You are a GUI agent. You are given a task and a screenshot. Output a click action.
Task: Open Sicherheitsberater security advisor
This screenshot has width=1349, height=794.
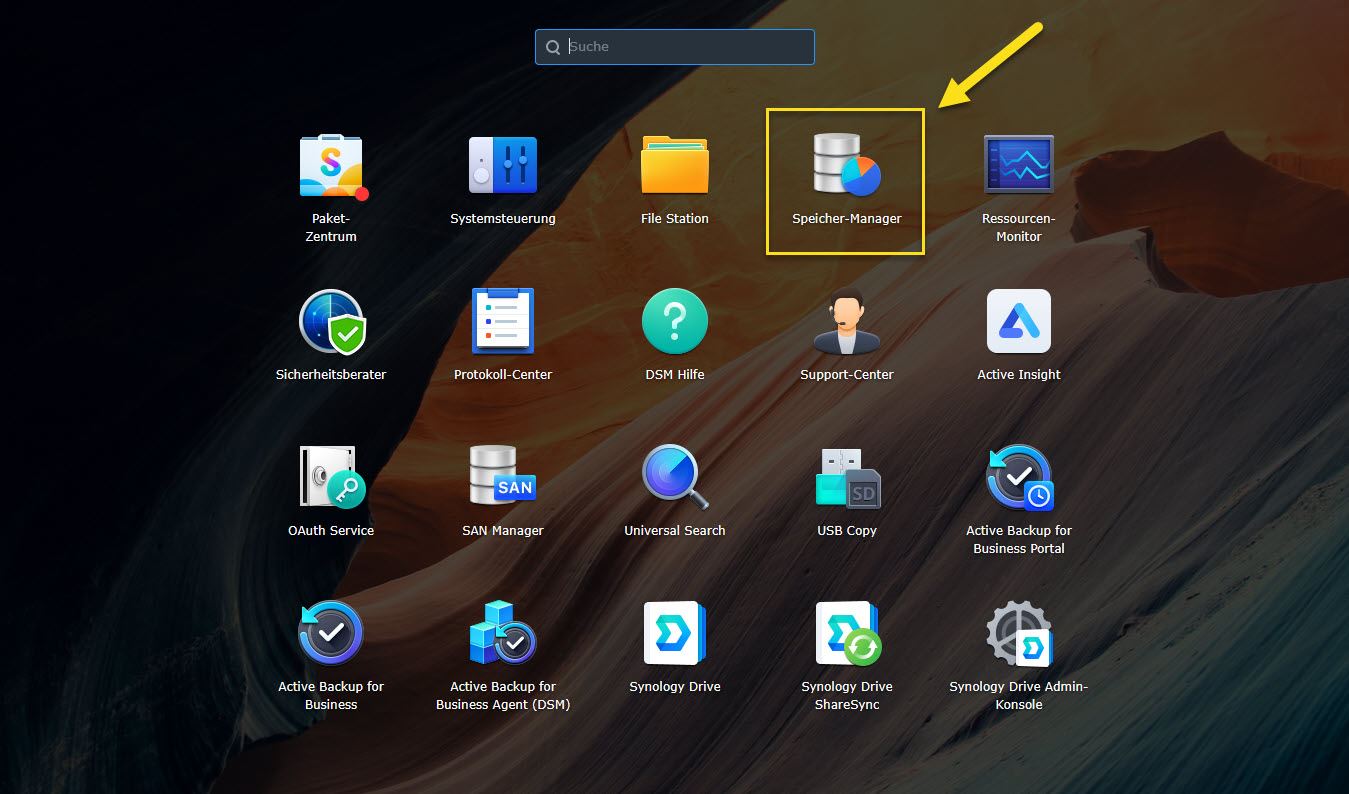pos(331,322)
